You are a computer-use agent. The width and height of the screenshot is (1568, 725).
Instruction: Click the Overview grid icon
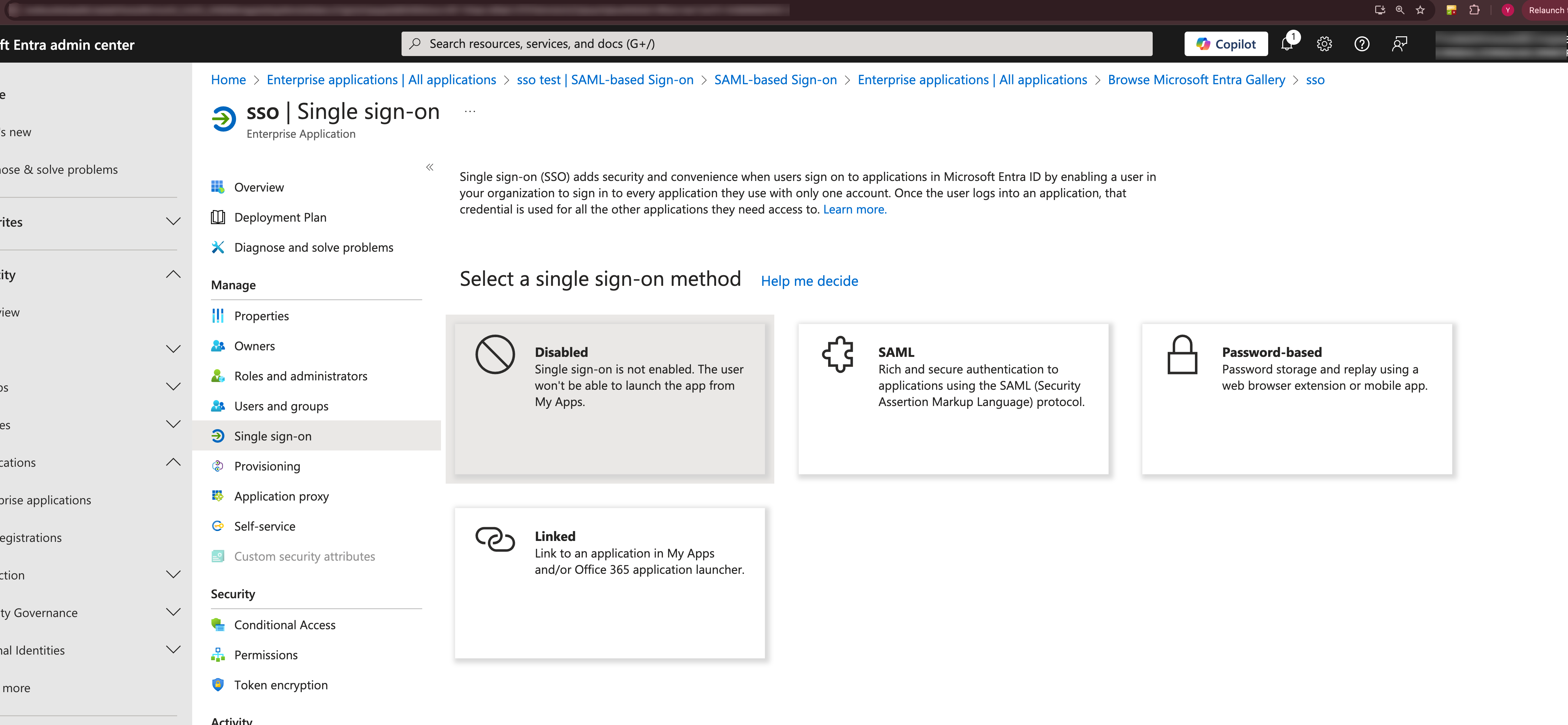pos(218,187)
